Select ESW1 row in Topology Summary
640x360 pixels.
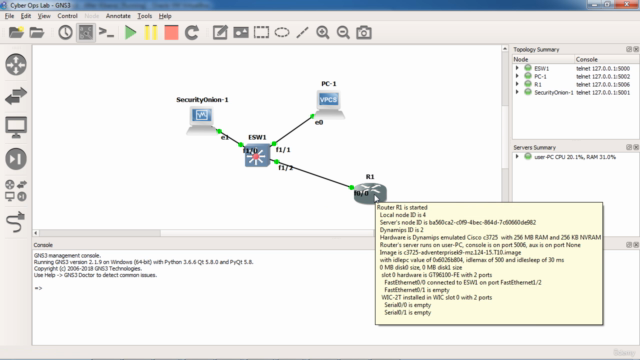[x=576, y=68]
